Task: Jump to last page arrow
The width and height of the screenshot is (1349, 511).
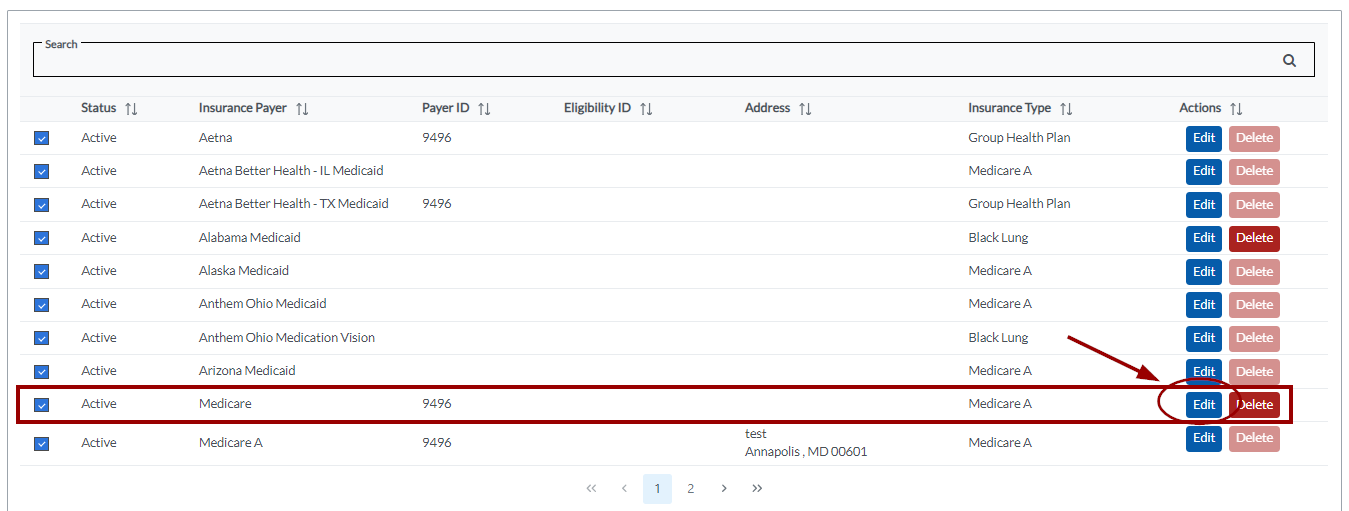Action: pyautogui.click(x=757, y=489)
